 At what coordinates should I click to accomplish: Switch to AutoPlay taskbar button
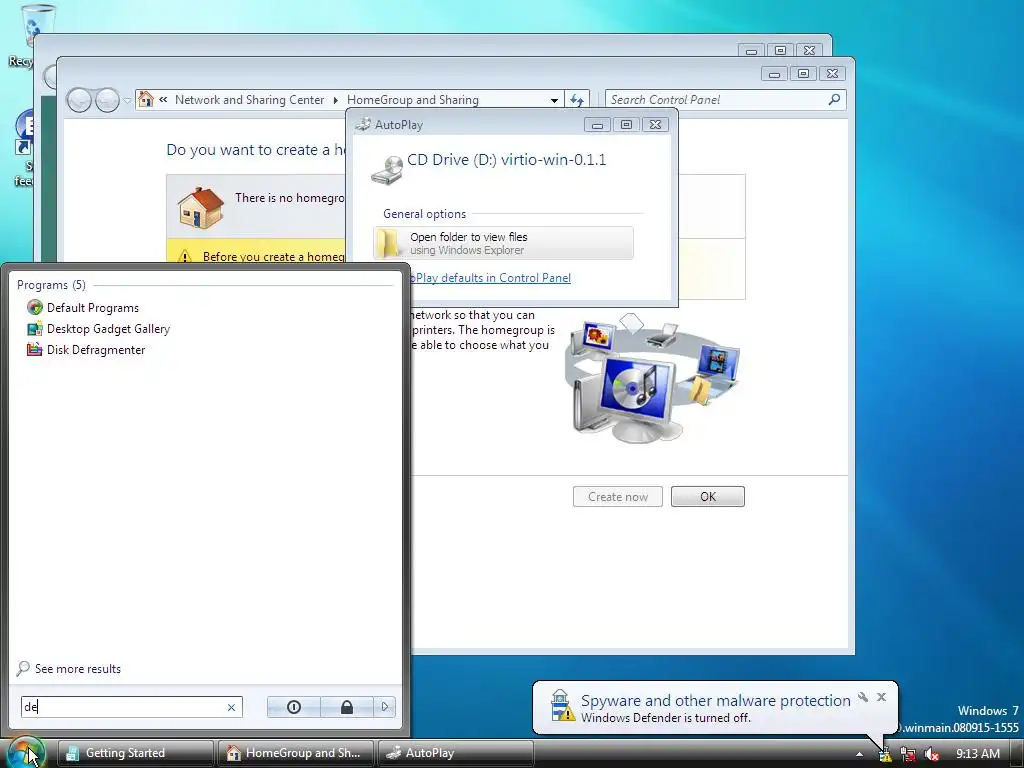[x=456, y=753]
